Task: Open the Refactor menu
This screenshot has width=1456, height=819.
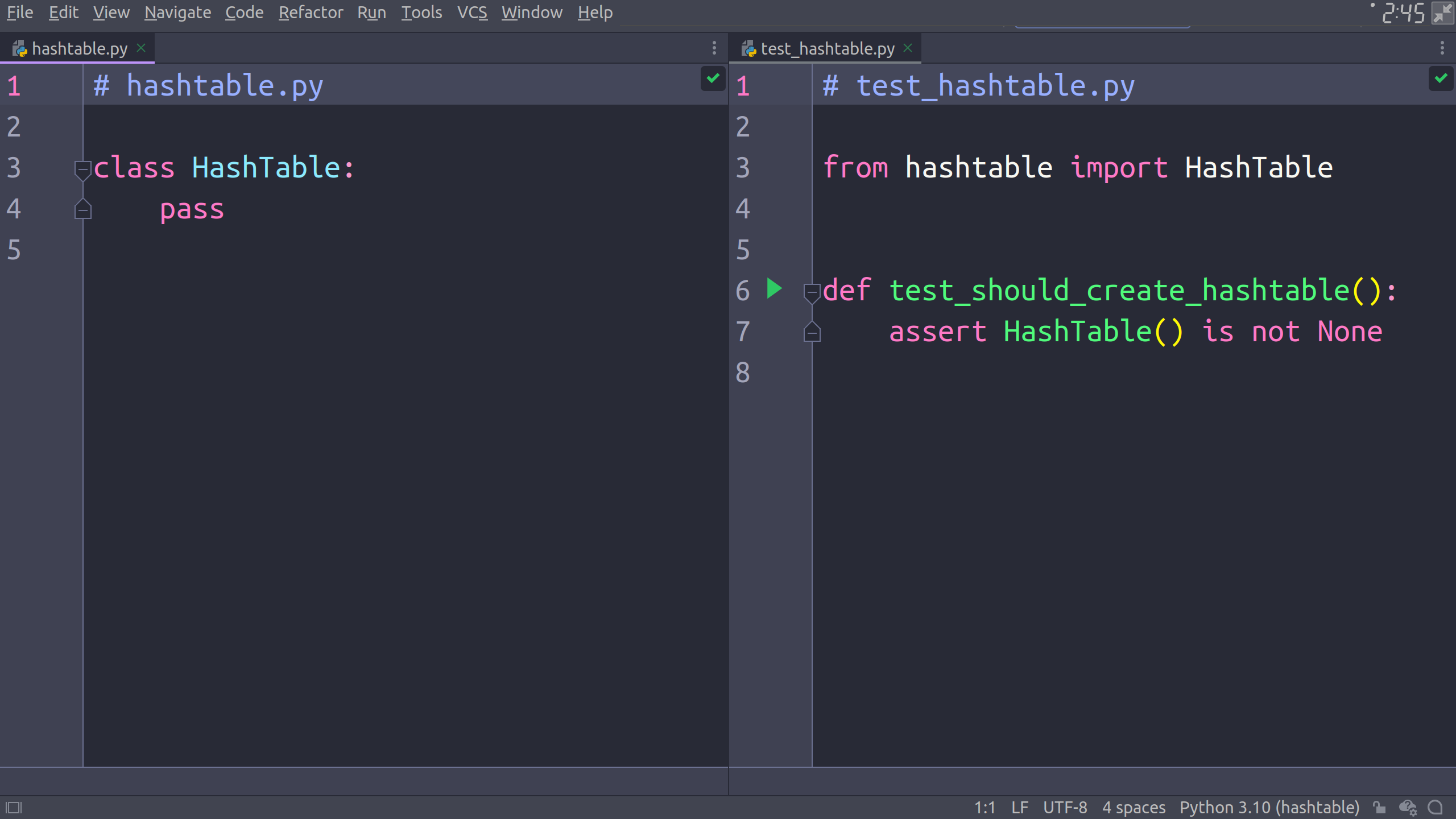Action: [311, 12]
